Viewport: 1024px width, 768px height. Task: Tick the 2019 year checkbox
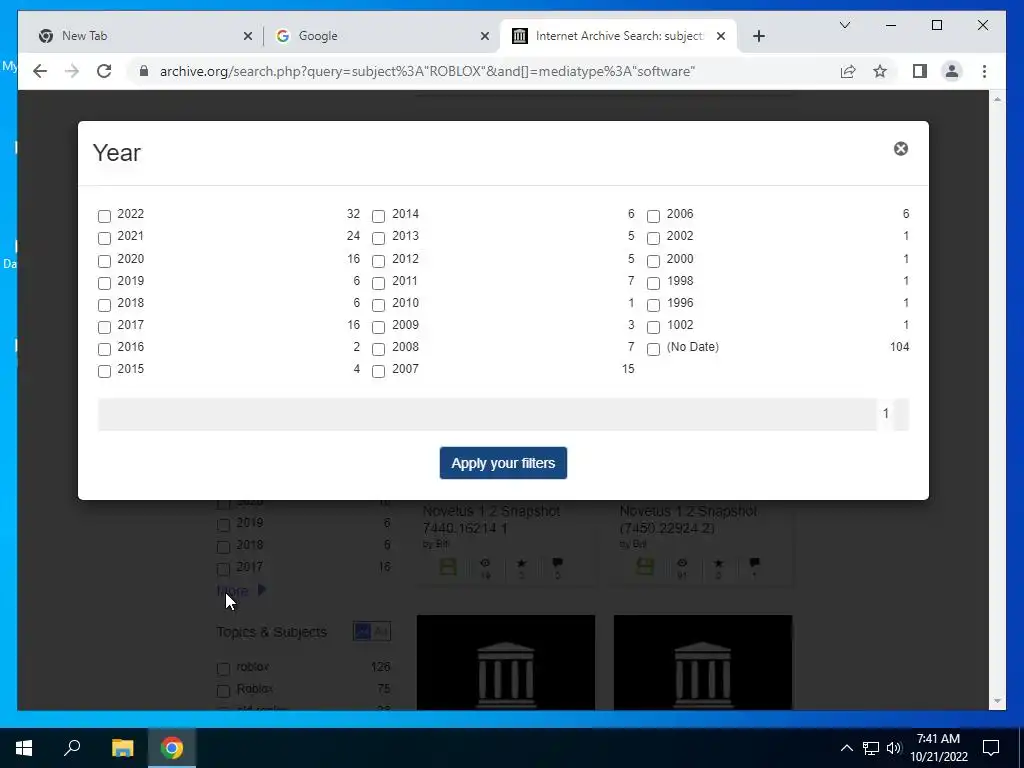tap(104, 283)
